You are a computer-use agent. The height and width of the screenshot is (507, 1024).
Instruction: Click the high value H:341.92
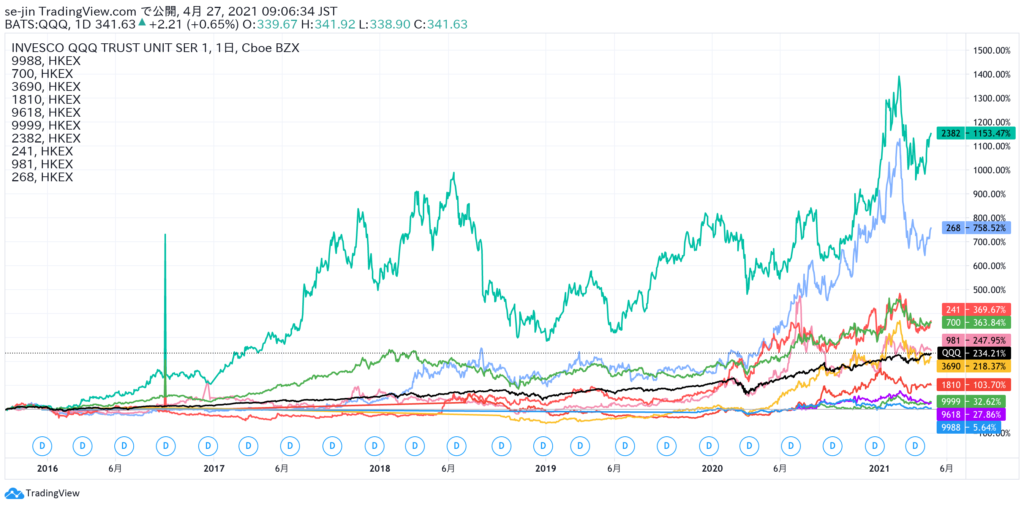tap(328, 24)
